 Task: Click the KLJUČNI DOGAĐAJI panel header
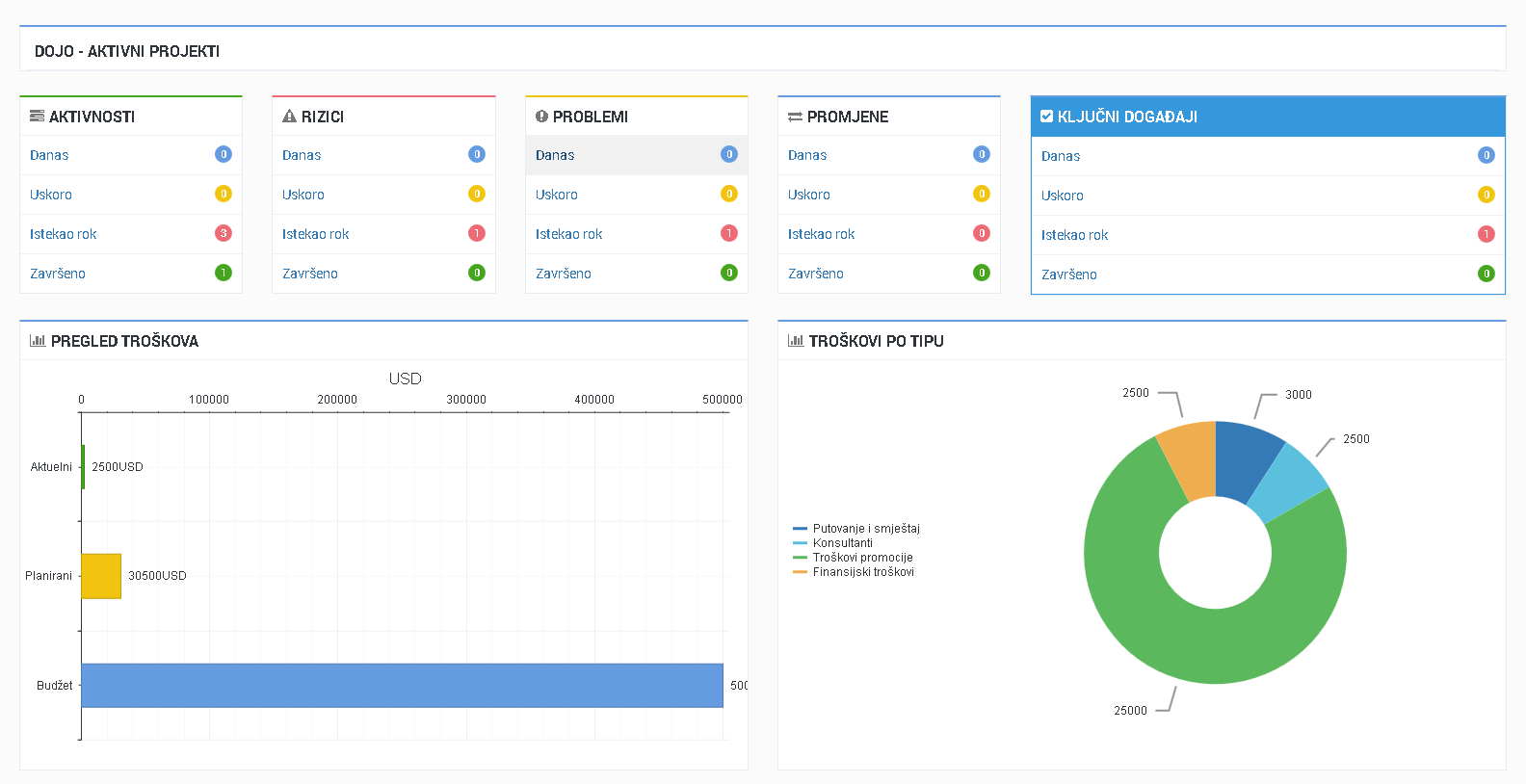tap(1268, 117)
